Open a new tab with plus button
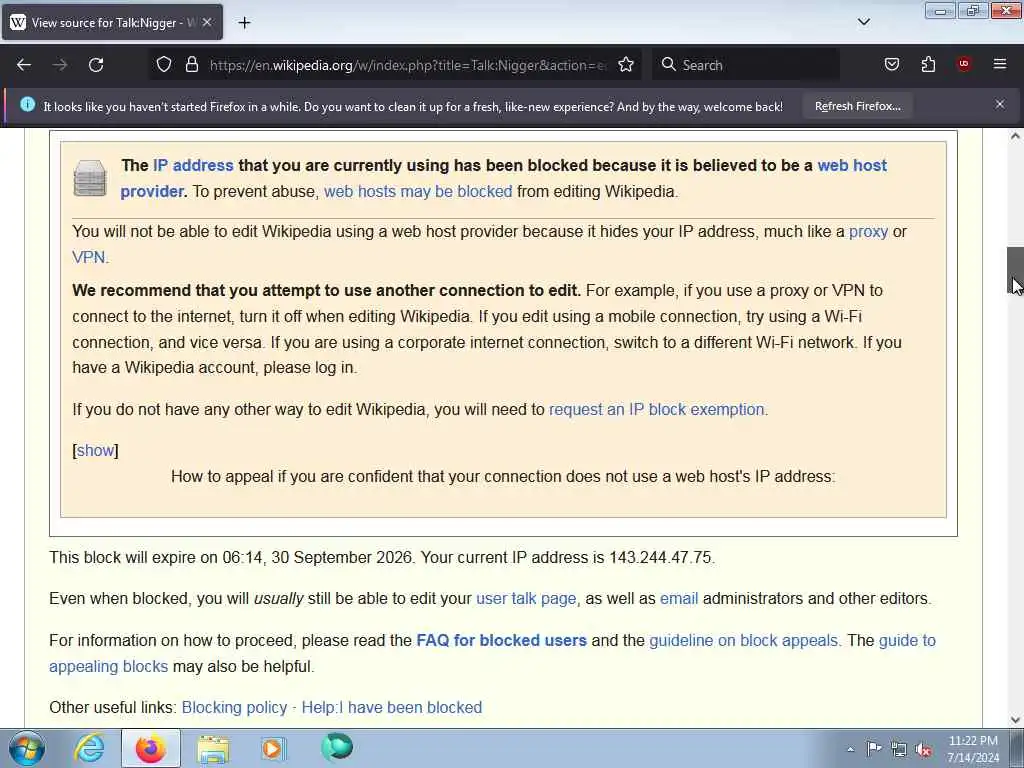The width and height of the screenshot is (1024, 768). [244, 23]
